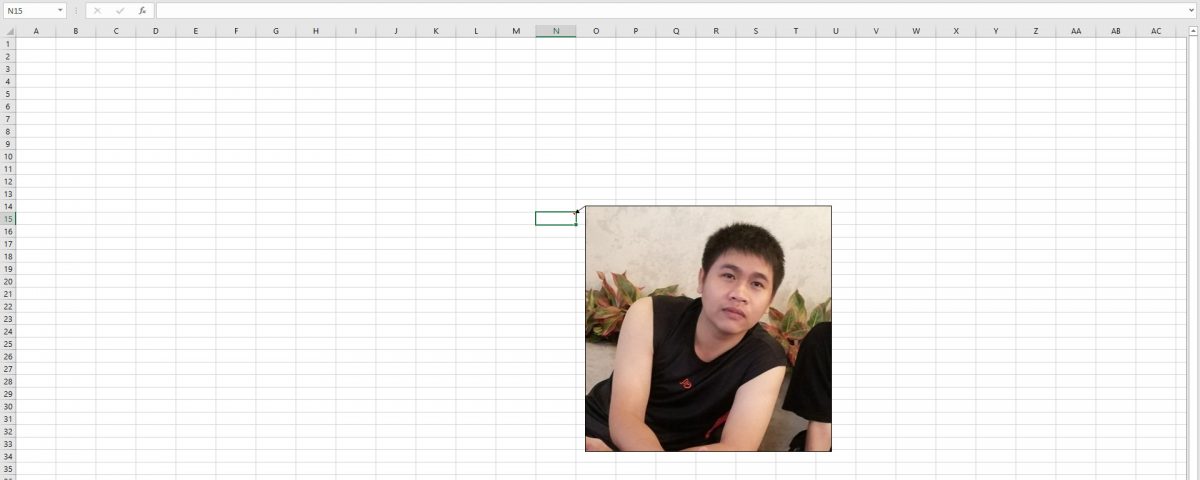Viewport: 1200px width, 480px height.
Task: Click the Select All corner triangle
Action: [9, 31]
